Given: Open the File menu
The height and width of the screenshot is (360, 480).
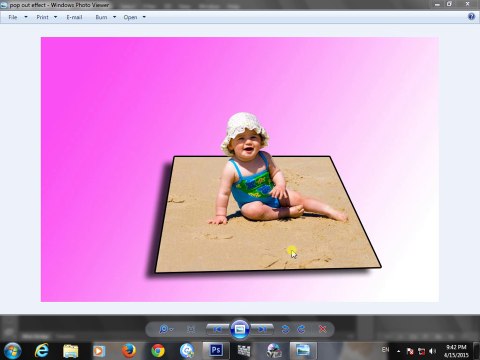Looking at the screenshot, I should pos(13,17).
